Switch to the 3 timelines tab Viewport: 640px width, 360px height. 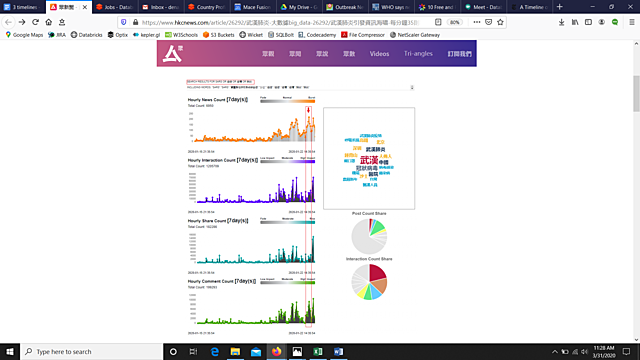tap(22, 7)
